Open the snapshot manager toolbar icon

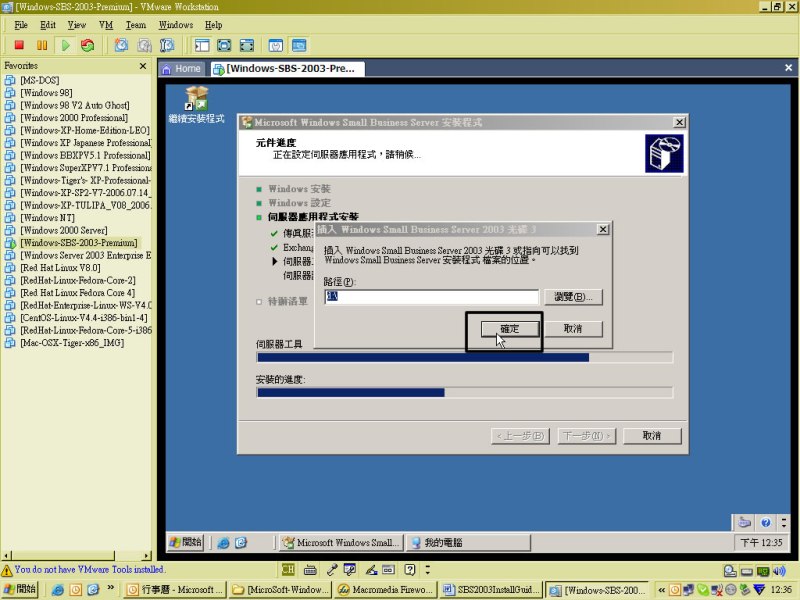pos(167,45)
